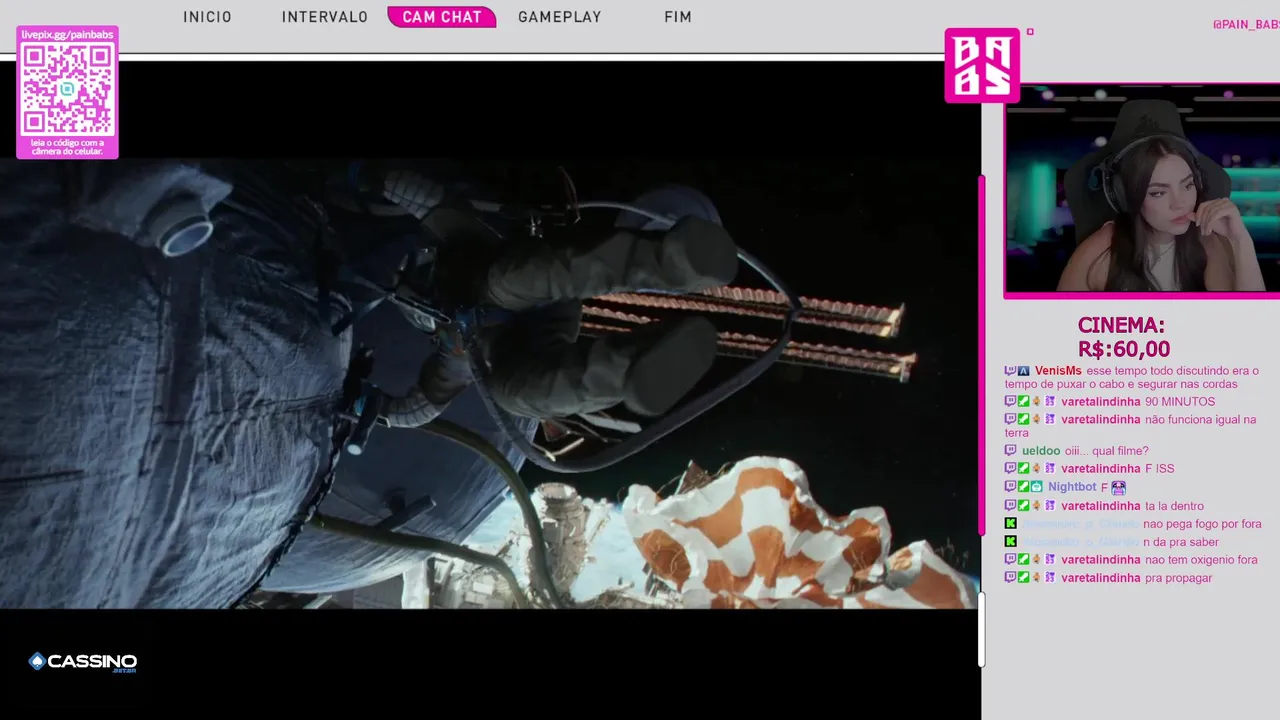Image resolution: width=1280 pixels, height=720 pixels.
Task: Open the Nightbot username
Action: (1072, 487)
